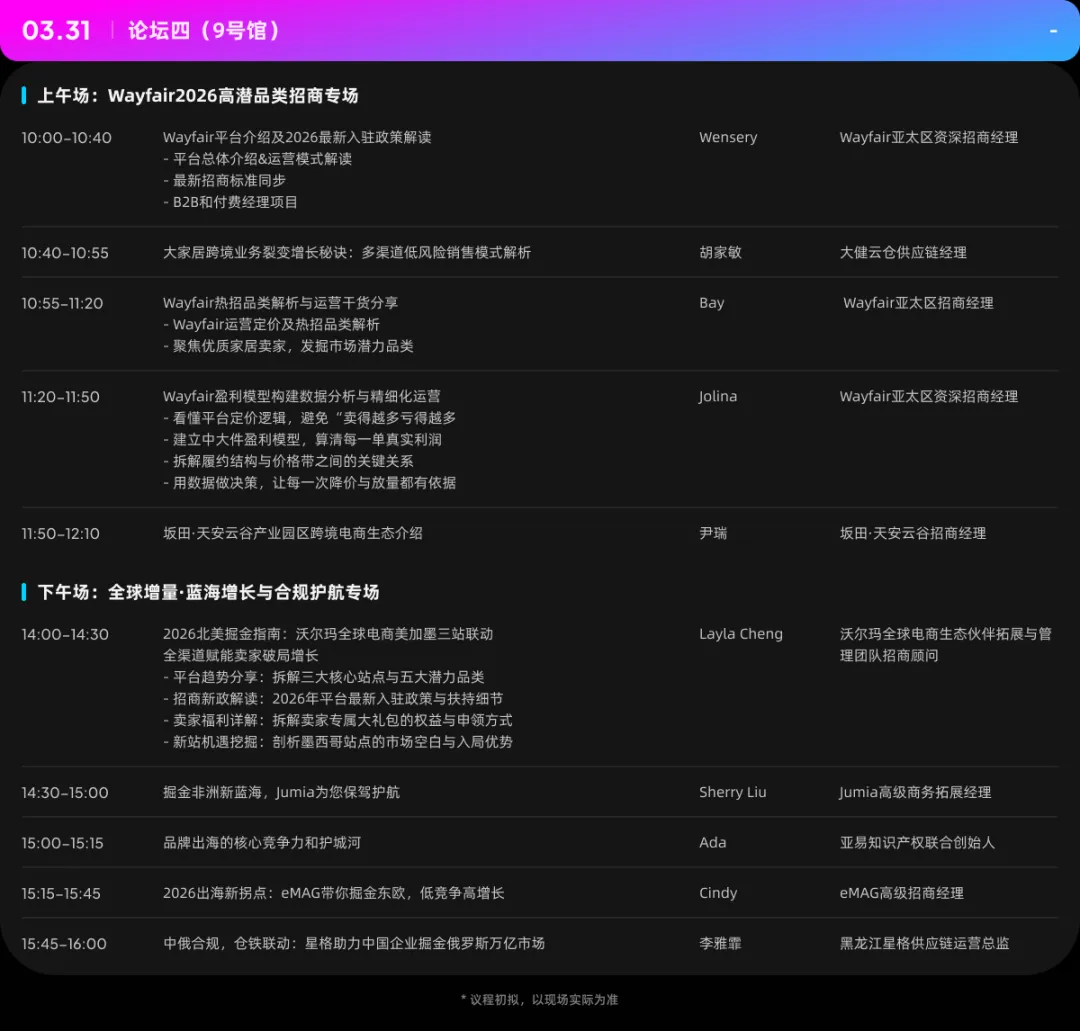Click topic 2026北美掘金指南 沃尔玛三站联动
This screenshot has width=1080, height=1031.
coord(328,634)
